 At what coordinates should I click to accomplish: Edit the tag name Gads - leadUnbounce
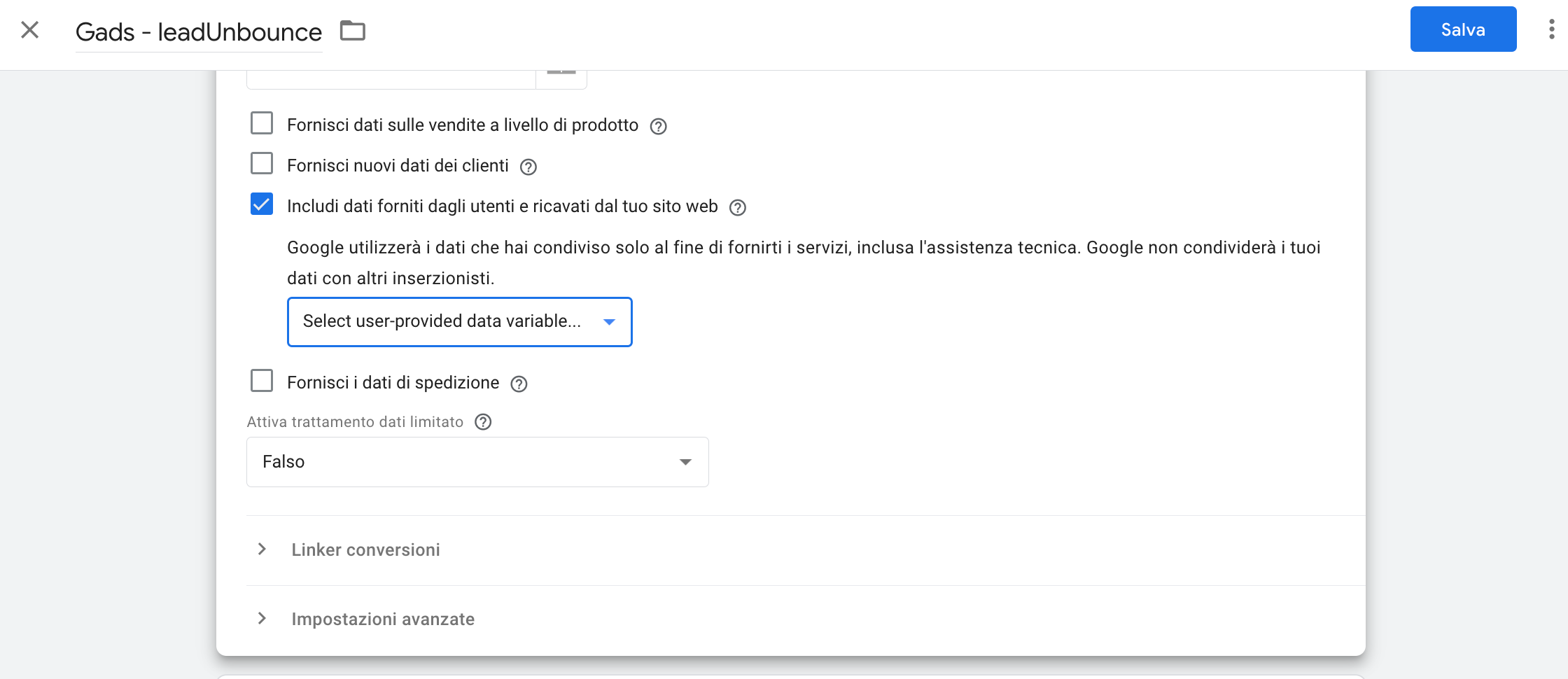pyautogui.click(x=199, y=32)
